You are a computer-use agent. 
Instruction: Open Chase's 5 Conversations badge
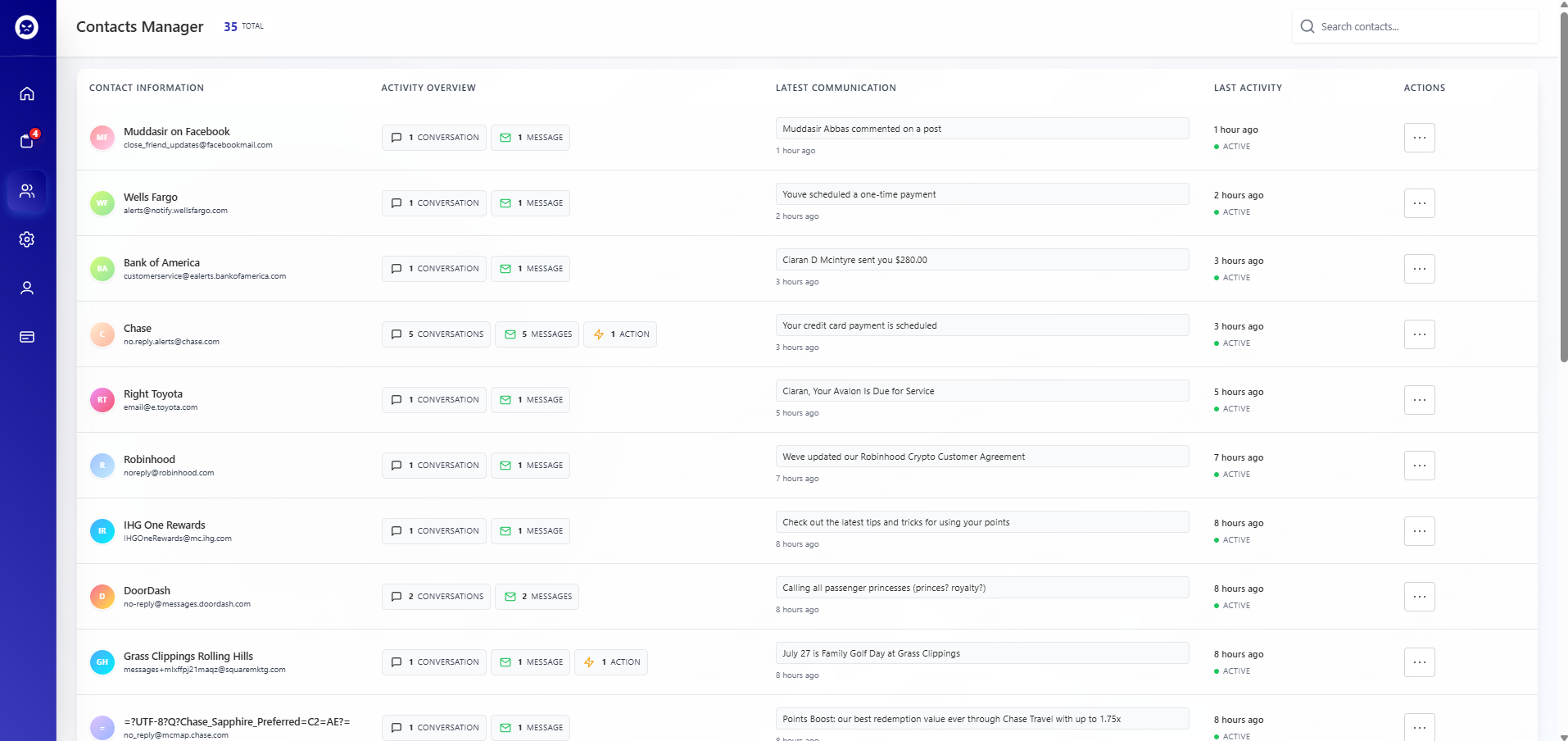click(436, 334)
